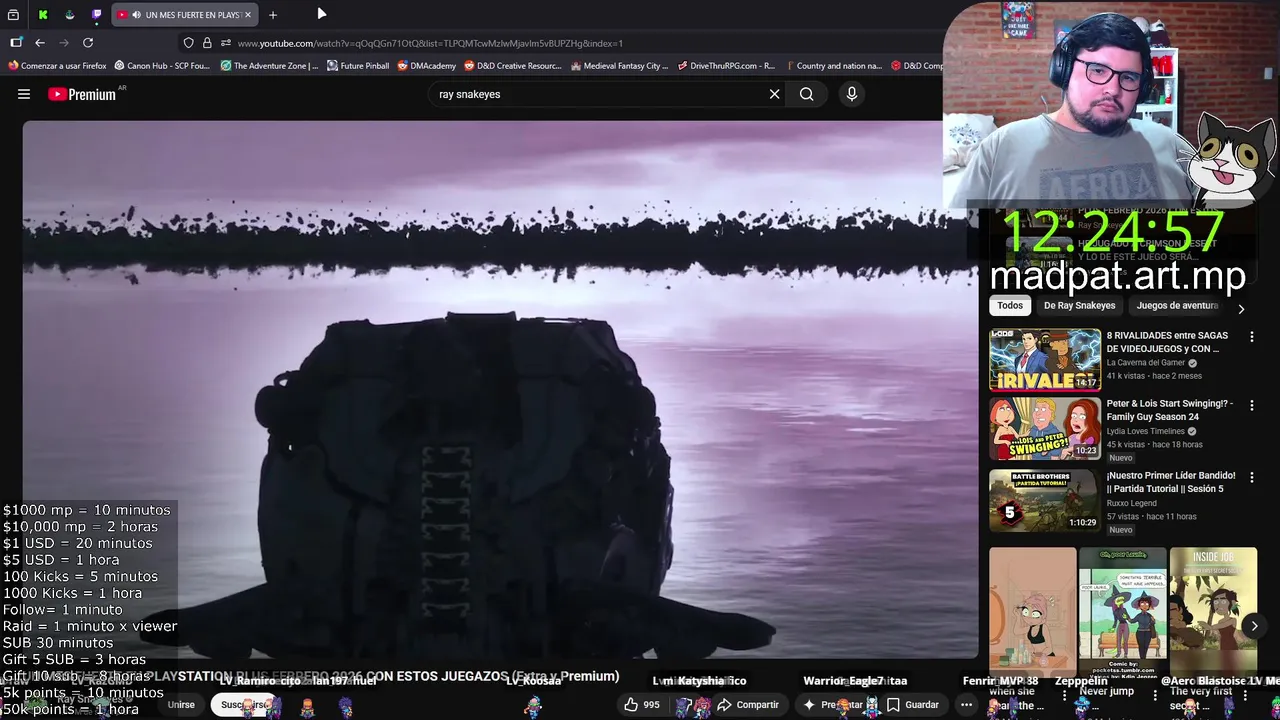Screen dimensions: 1280x720
Task: Click the YouTube URL address field
Action: click(560, 43)
